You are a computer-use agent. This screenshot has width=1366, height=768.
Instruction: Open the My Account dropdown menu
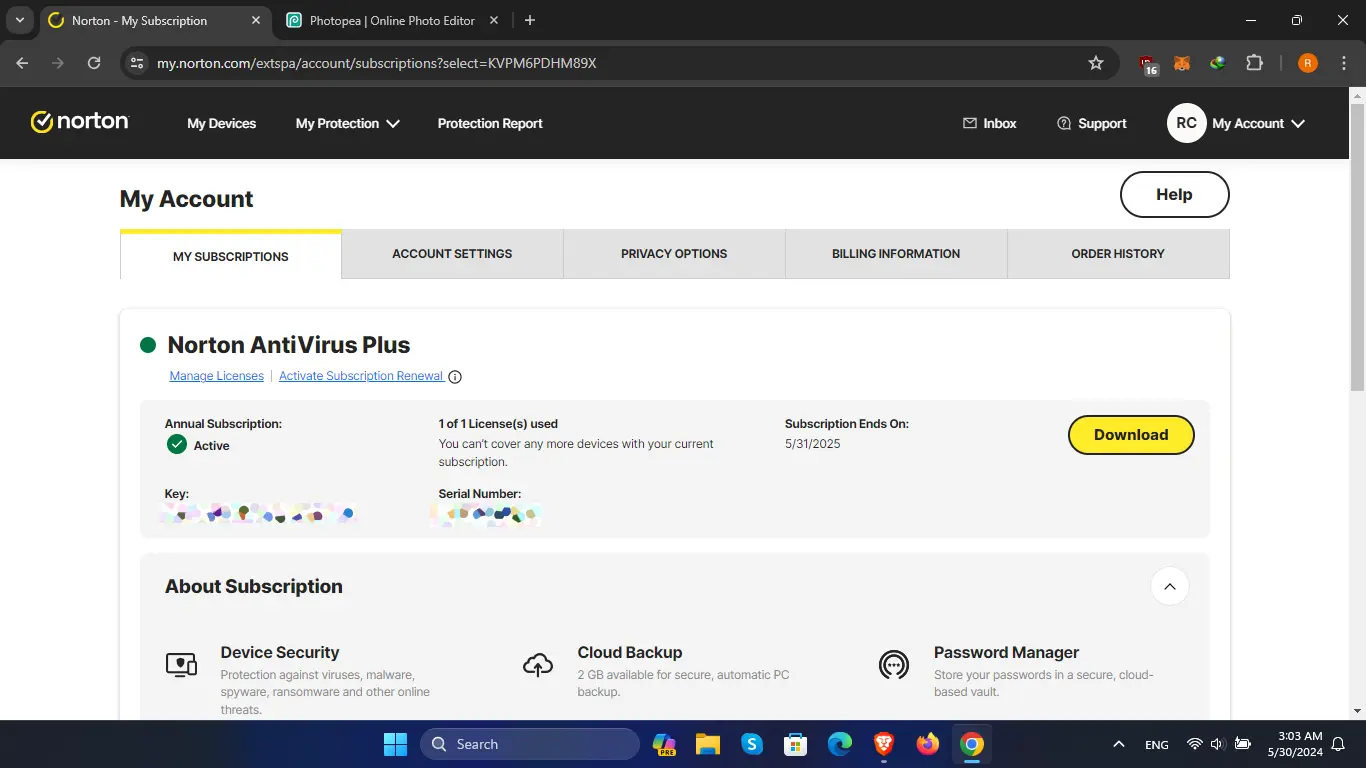(1259, 123)
